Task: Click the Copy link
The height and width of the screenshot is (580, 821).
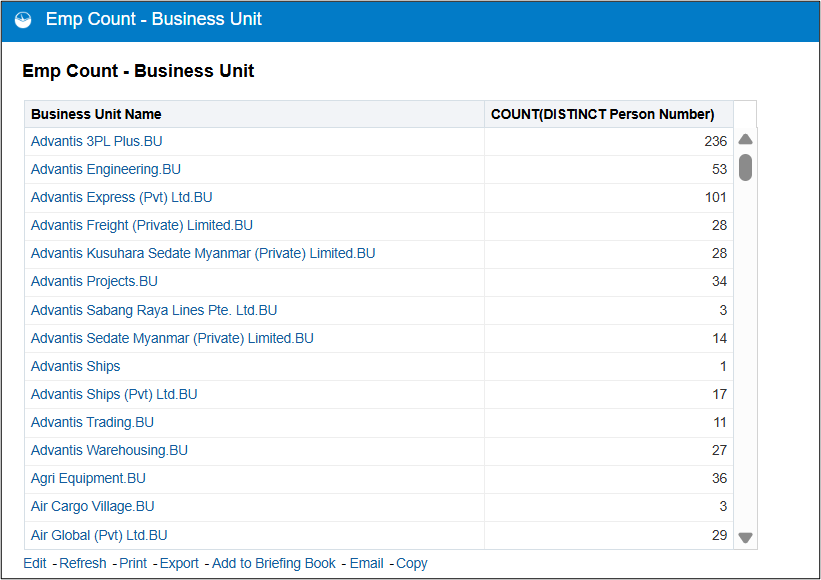Action: click(411, 563)
